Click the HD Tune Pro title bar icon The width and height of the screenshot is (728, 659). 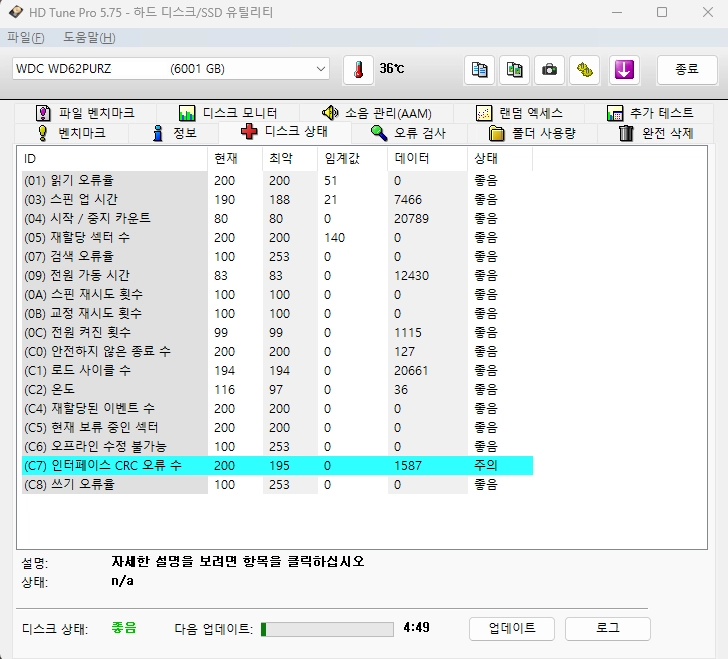point(16,12)
